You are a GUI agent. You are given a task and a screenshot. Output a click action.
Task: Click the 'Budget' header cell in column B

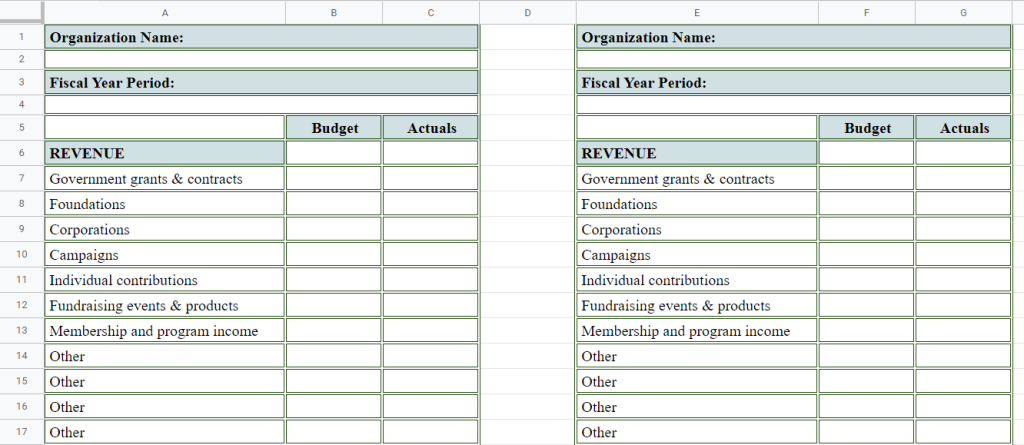click(334, 127)
